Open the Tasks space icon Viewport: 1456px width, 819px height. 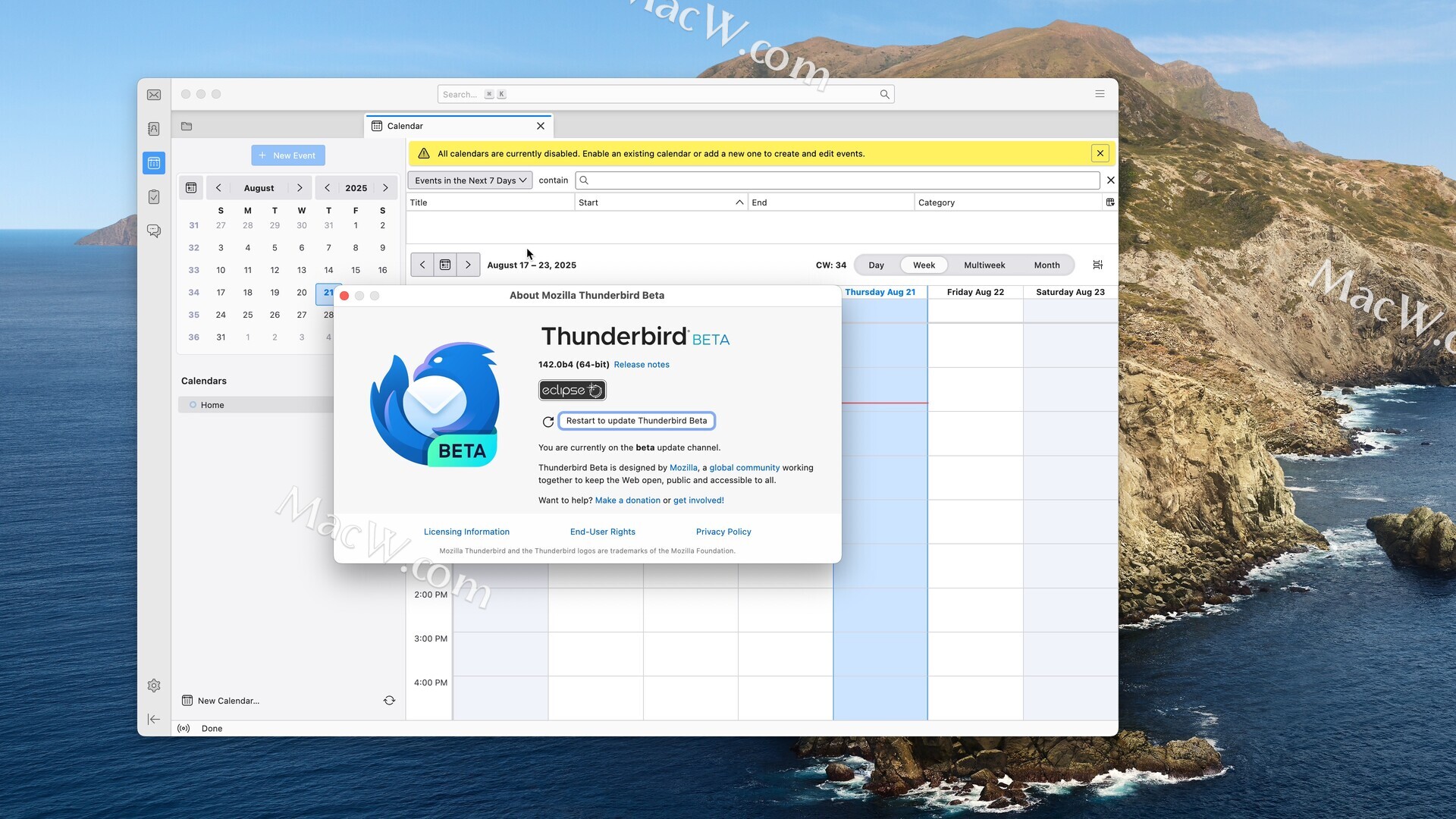point(154,197)
